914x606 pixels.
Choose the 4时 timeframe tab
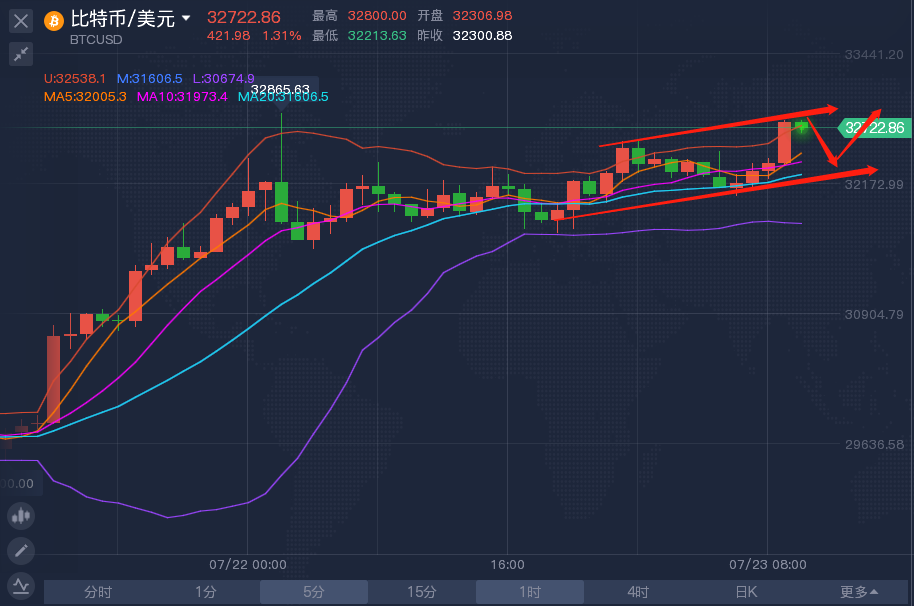pos(638,592)
